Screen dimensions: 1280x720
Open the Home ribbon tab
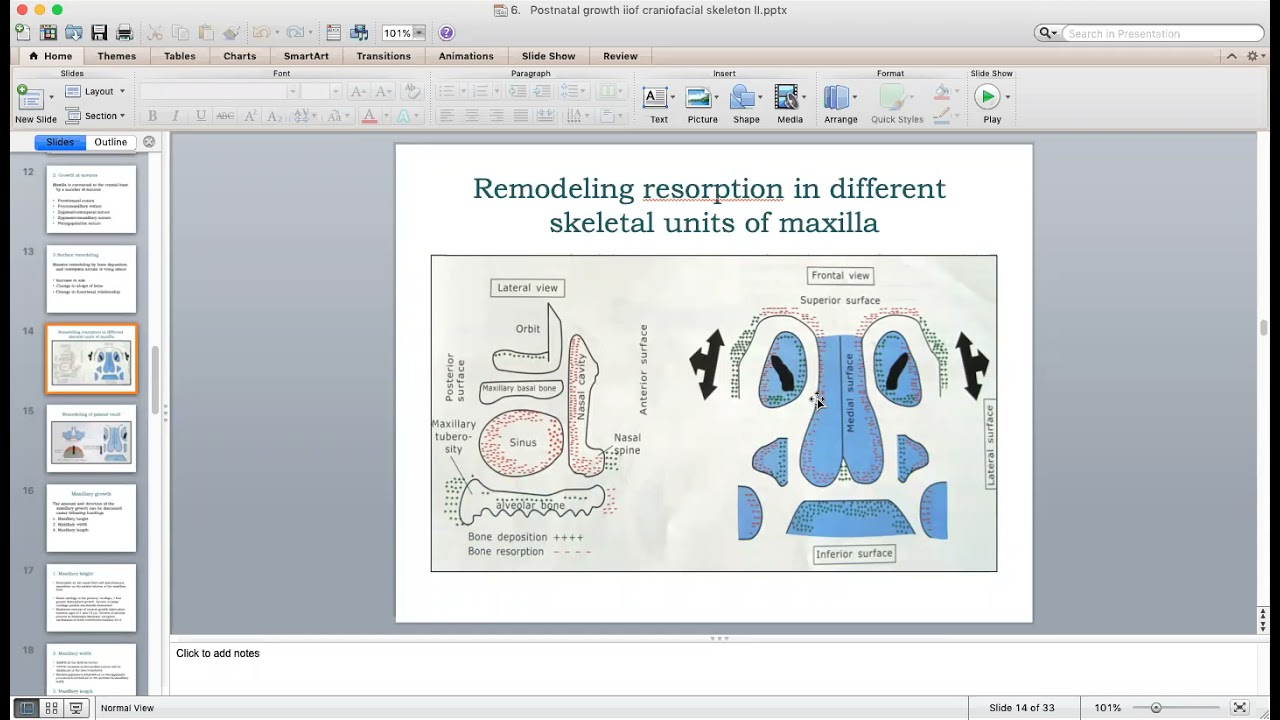point(50,56)
